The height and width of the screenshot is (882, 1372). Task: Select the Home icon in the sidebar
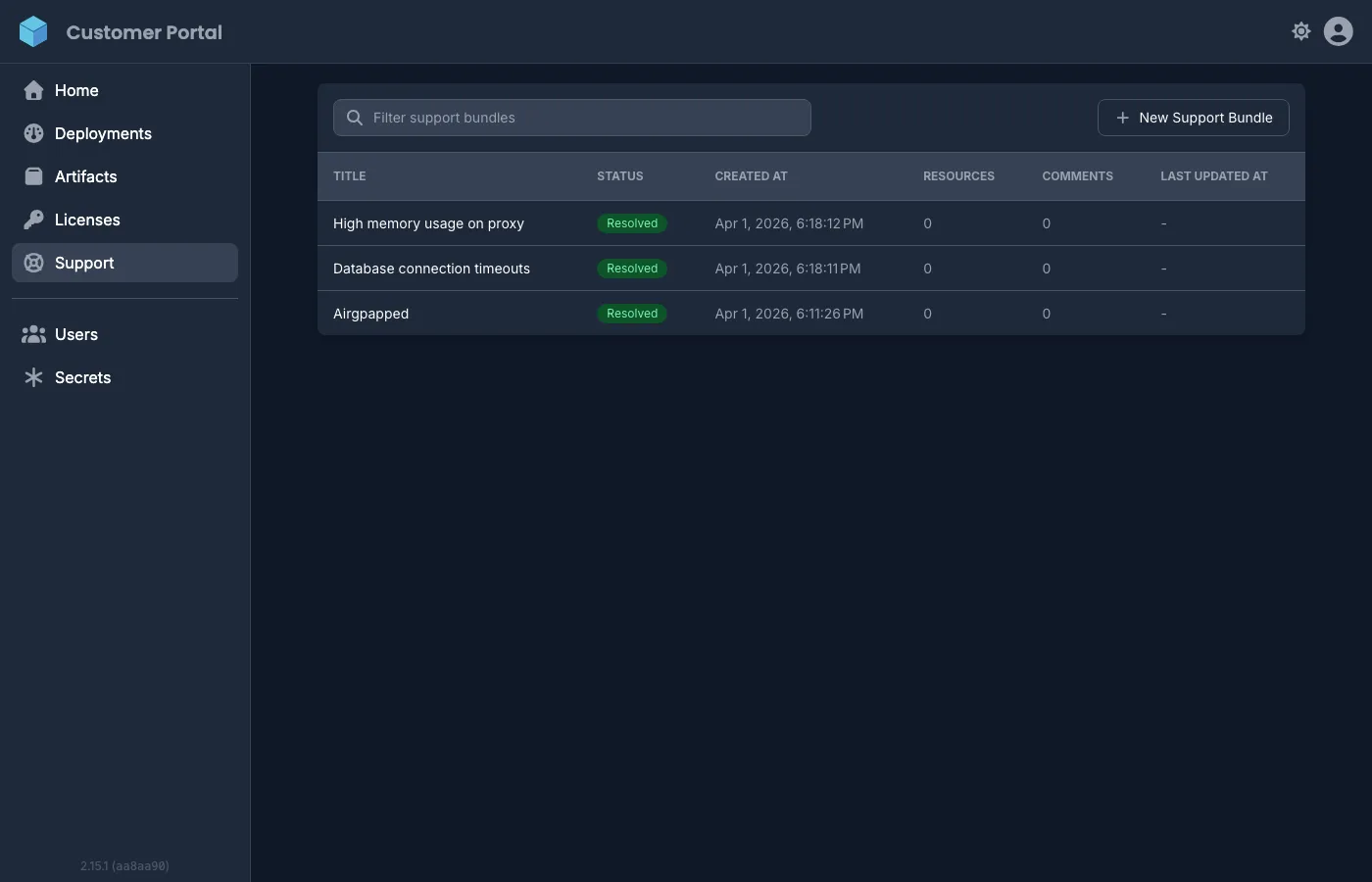33,89
